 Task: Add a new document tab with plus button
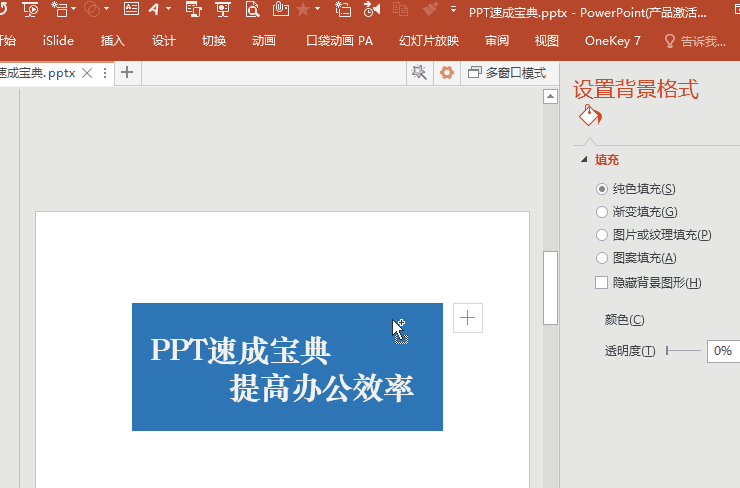tap(127, 73)
